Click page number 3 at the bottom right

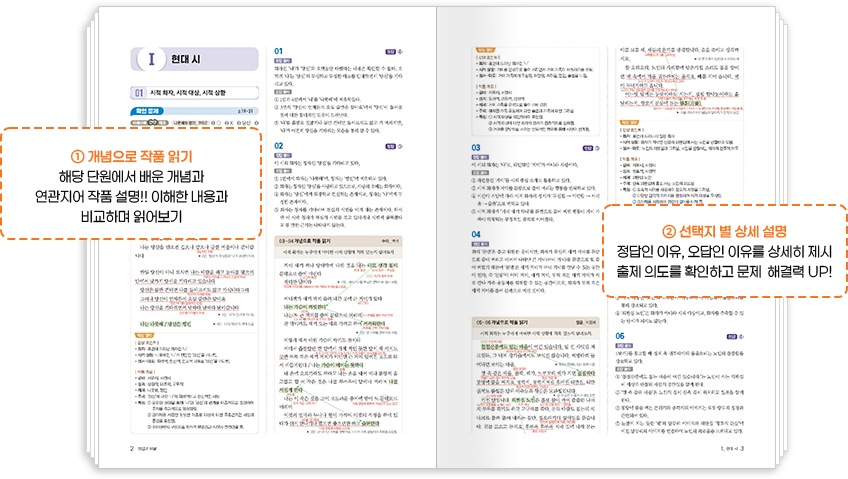[742, 448]
